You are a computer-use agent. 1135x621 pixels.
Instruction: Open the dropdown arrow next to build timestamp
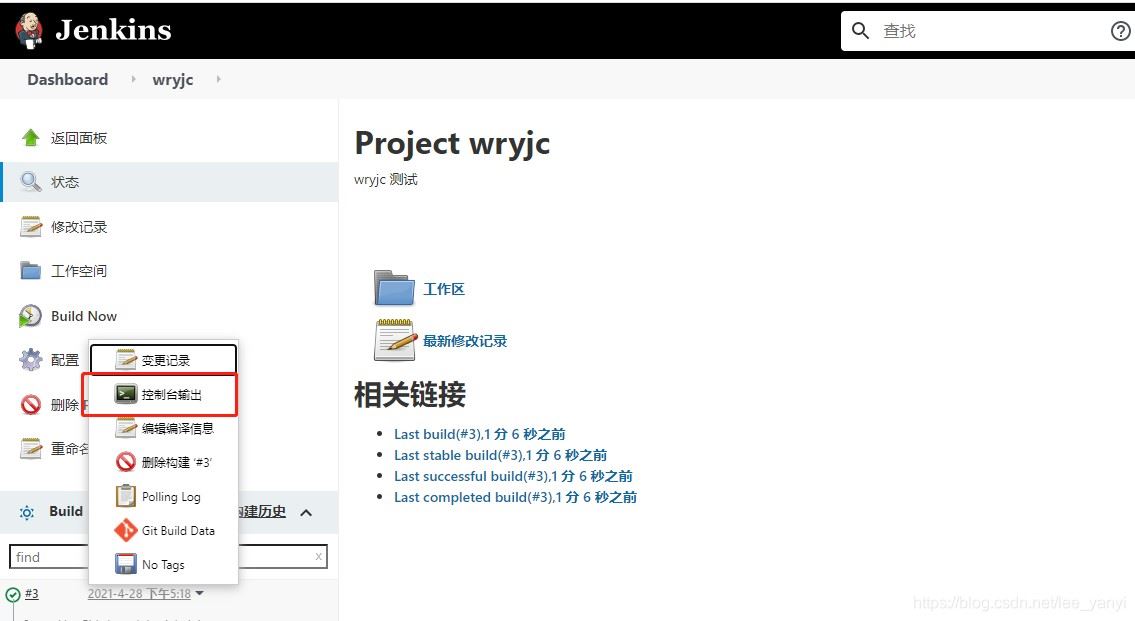point(200,594)
